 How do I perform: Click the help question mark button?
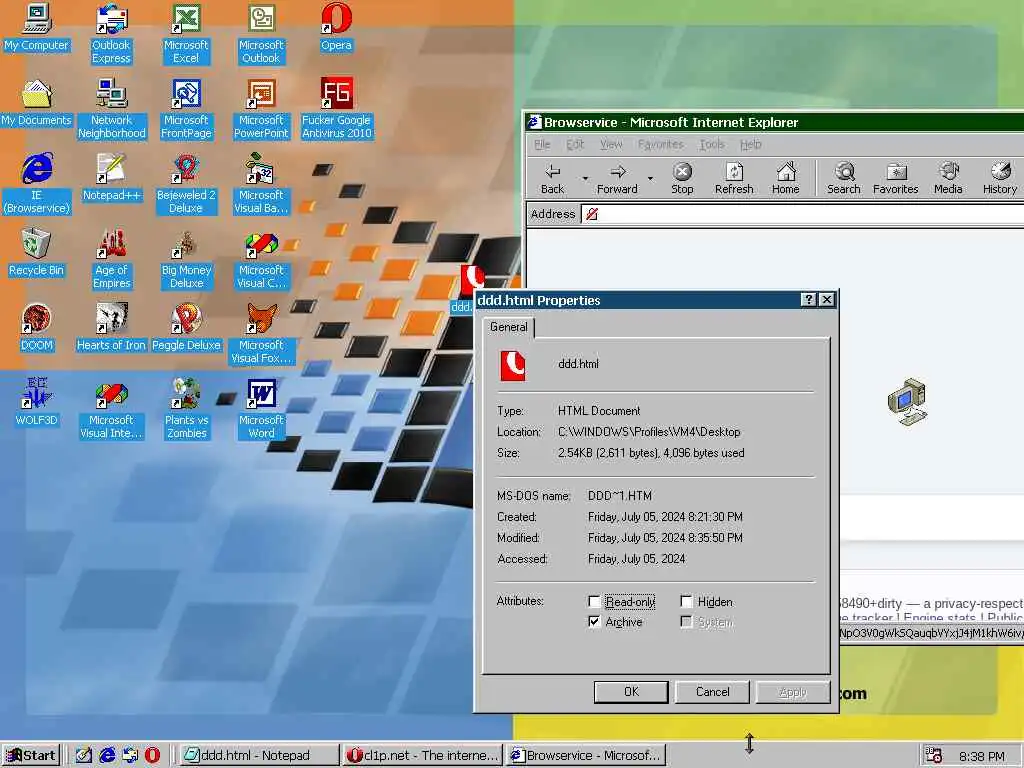pos(808,299)
